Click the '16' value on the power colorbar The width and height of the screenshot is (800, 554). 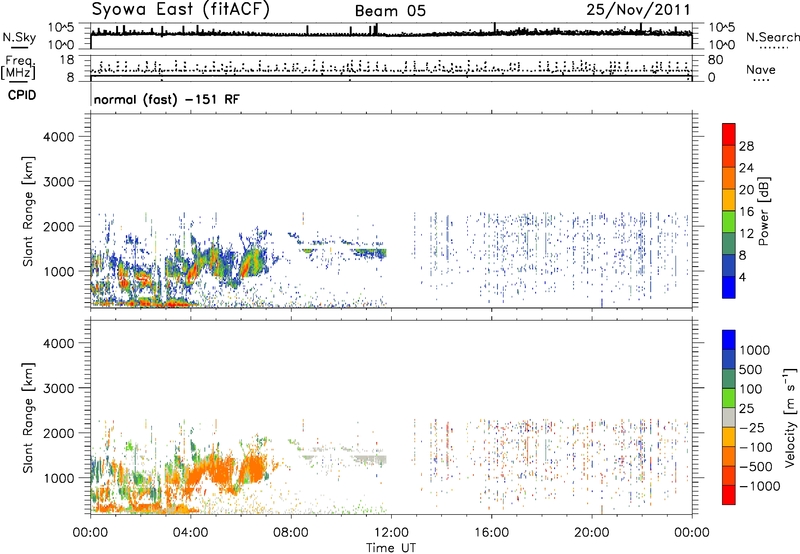point(746,212)
